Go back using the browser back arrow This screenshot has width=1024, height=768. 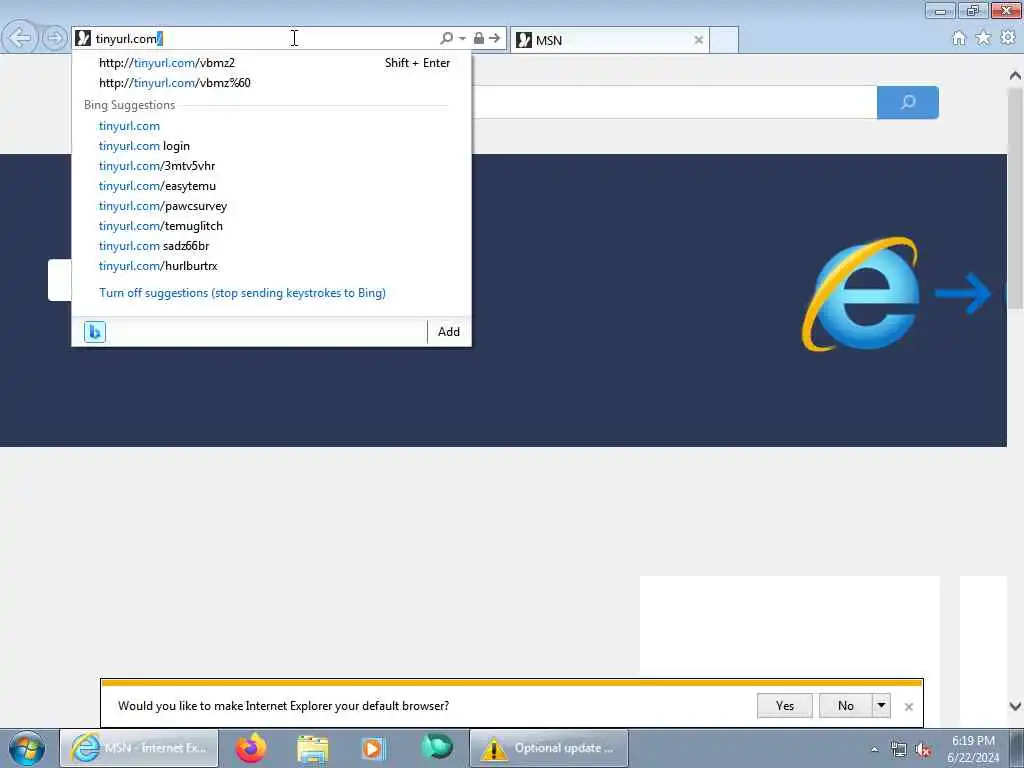point(20,38)
